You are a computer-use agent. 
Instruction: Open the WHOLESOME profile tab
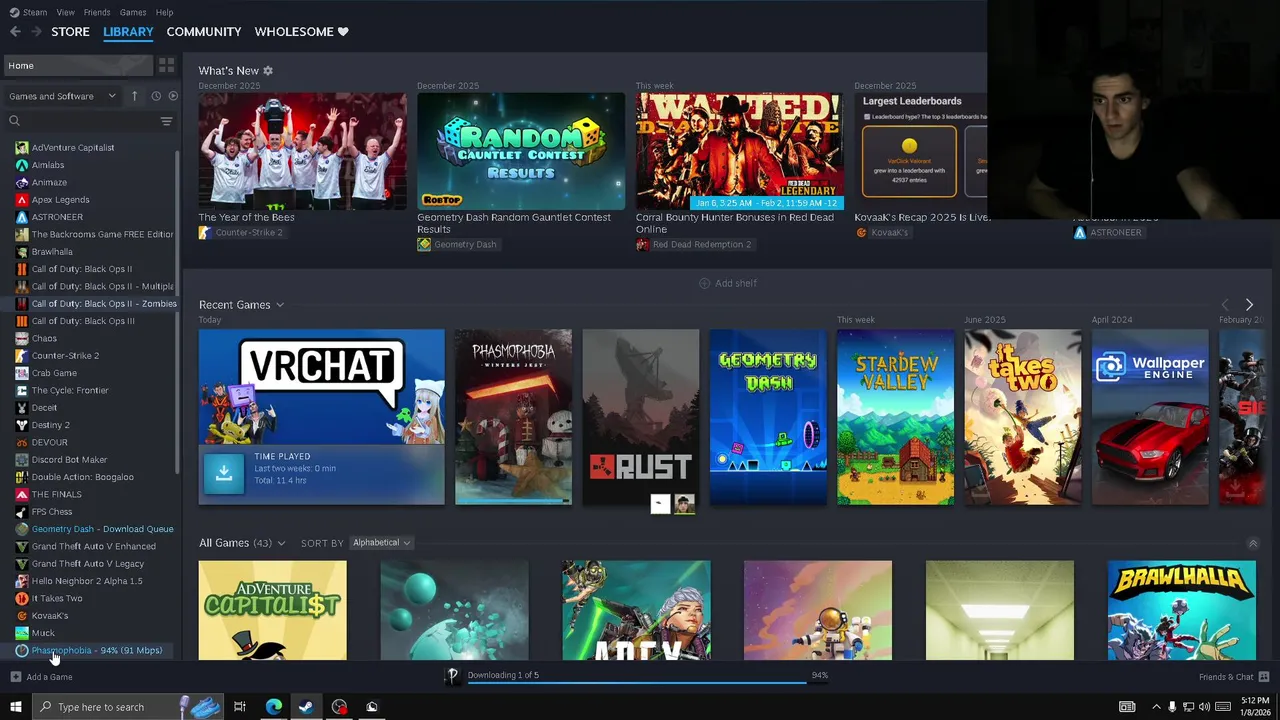tap(301, 32)
